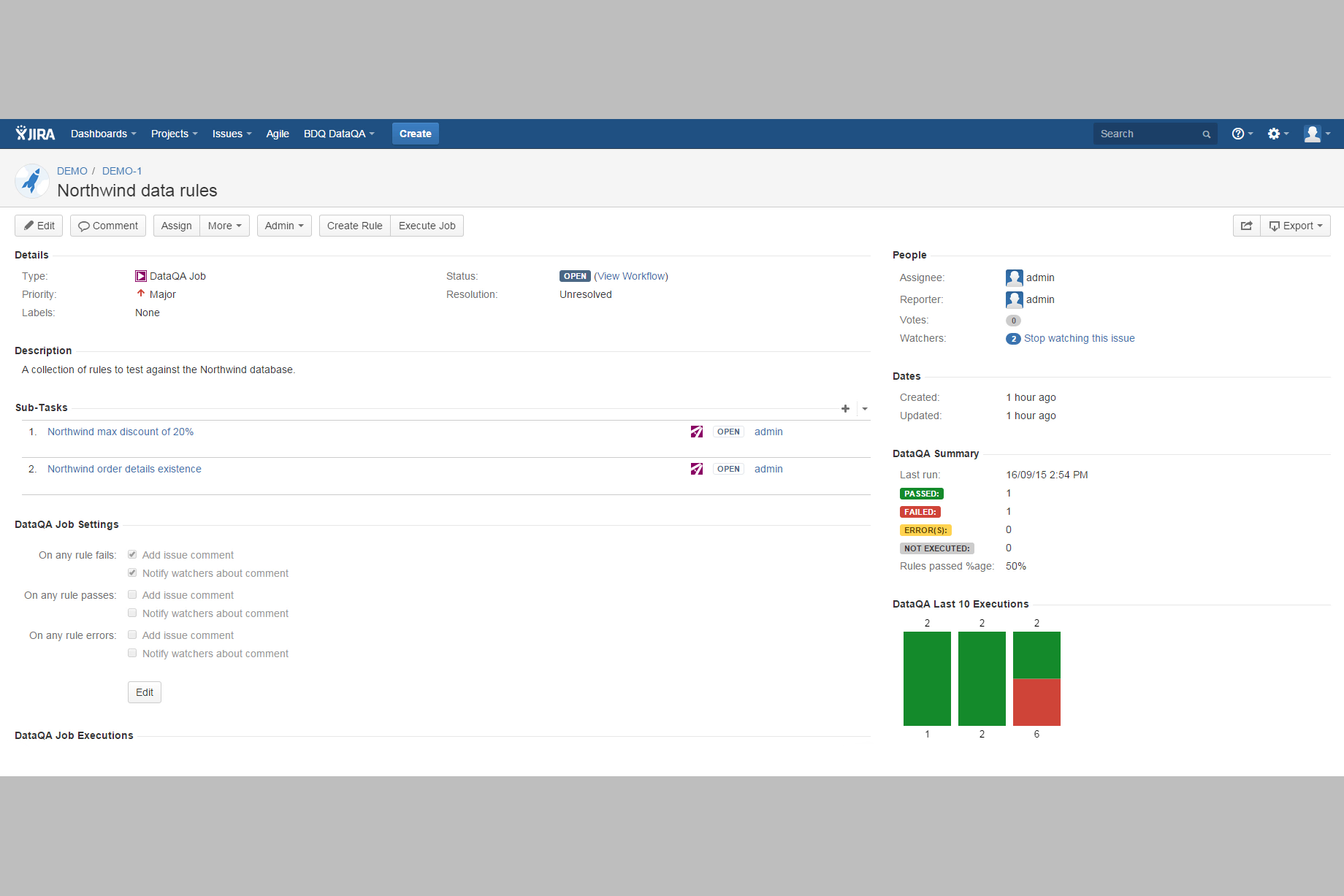
Task: Open the settings gear menu
Action: [1278, 134]
